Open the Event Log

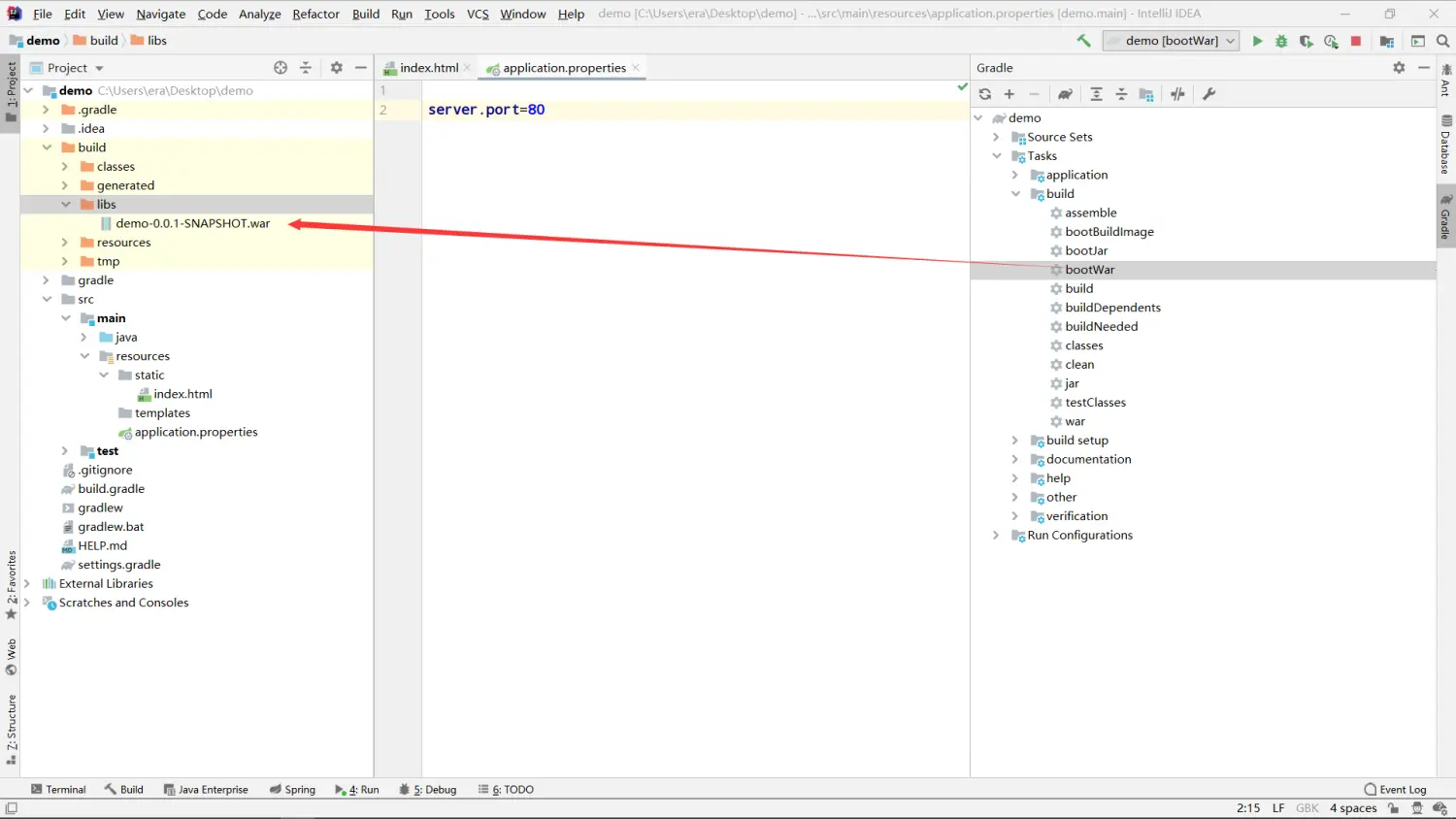1395,790
